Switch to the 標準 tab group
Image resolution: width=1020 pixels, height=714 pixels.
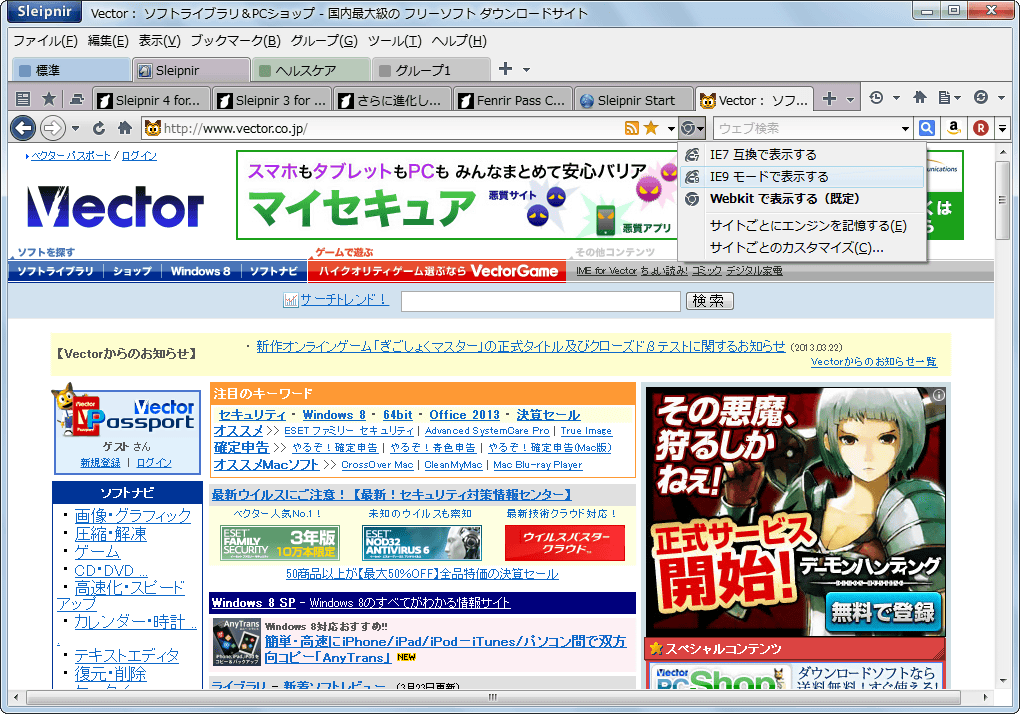pos(71,70)
